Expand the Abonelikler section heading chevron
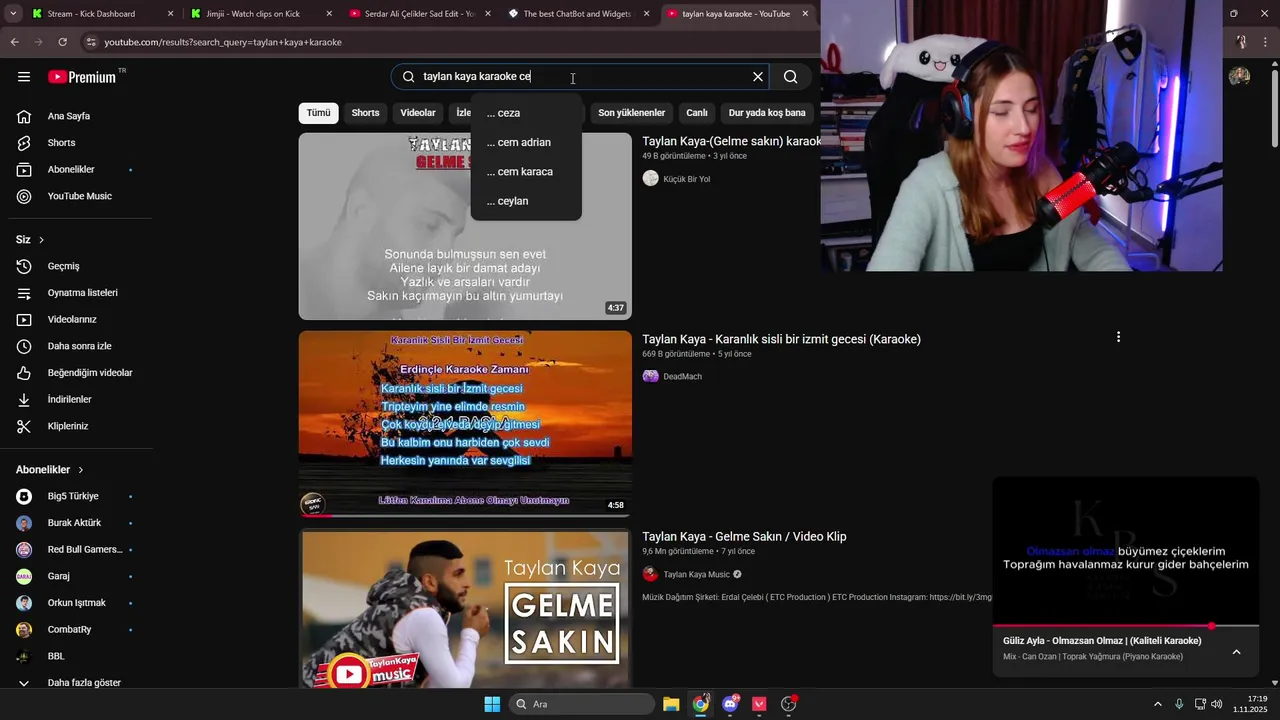 (x=81, y=470)
